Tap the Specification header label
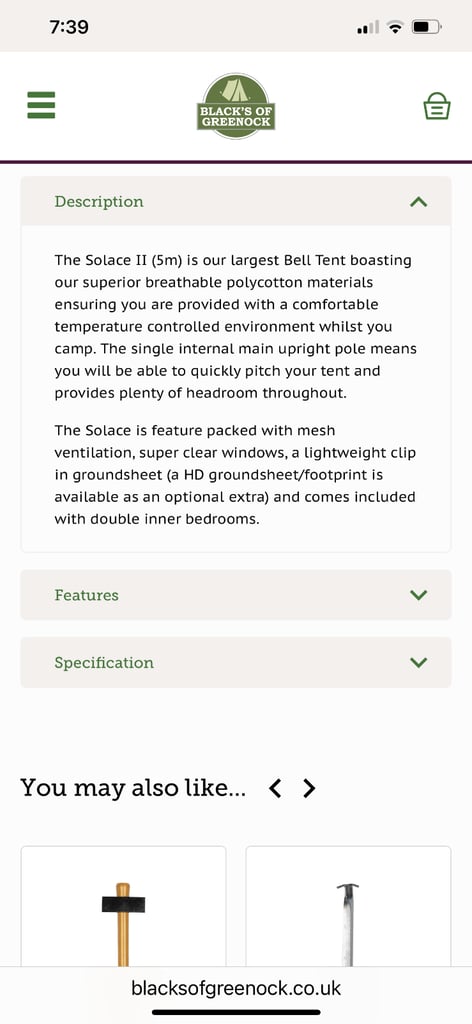 (104, 663)
